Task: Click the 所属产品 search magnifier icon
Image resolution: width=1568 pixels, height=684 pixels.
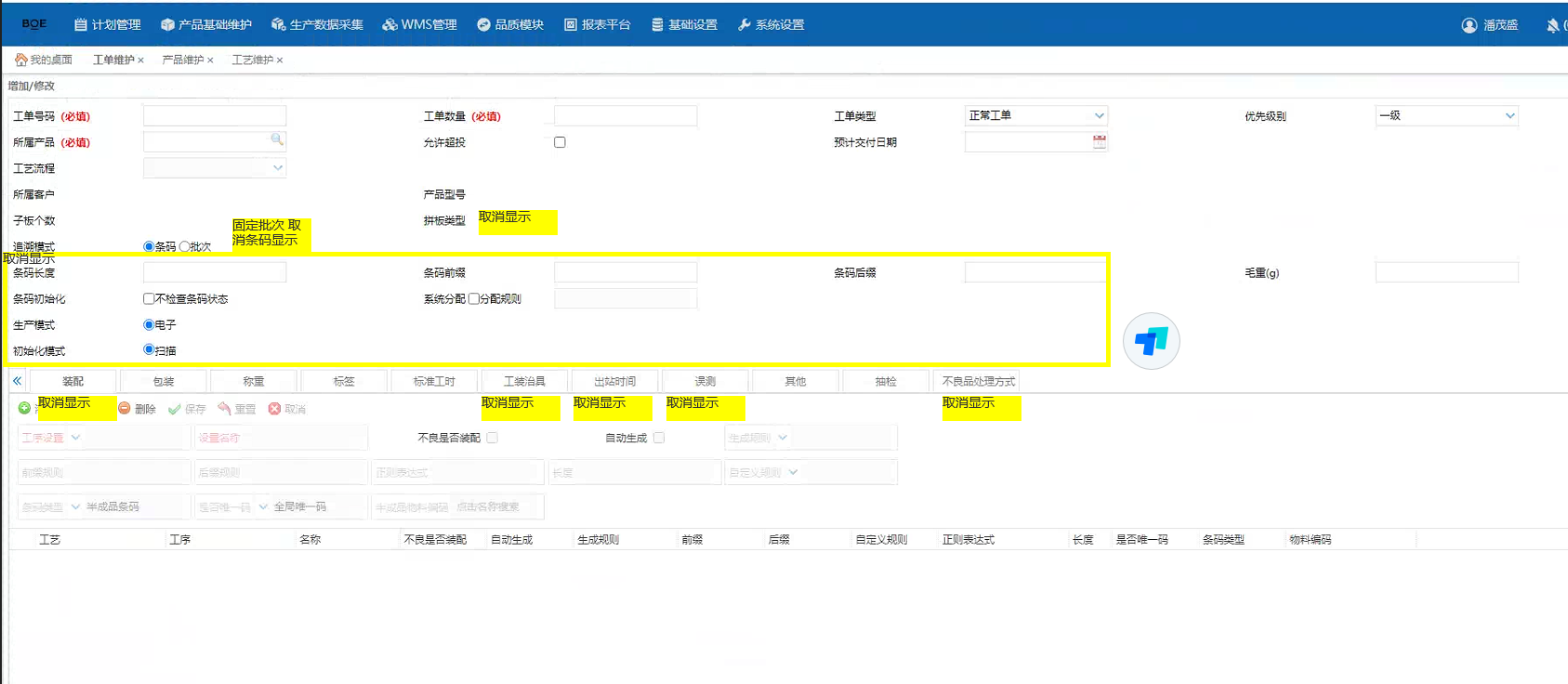Action: 276,139
